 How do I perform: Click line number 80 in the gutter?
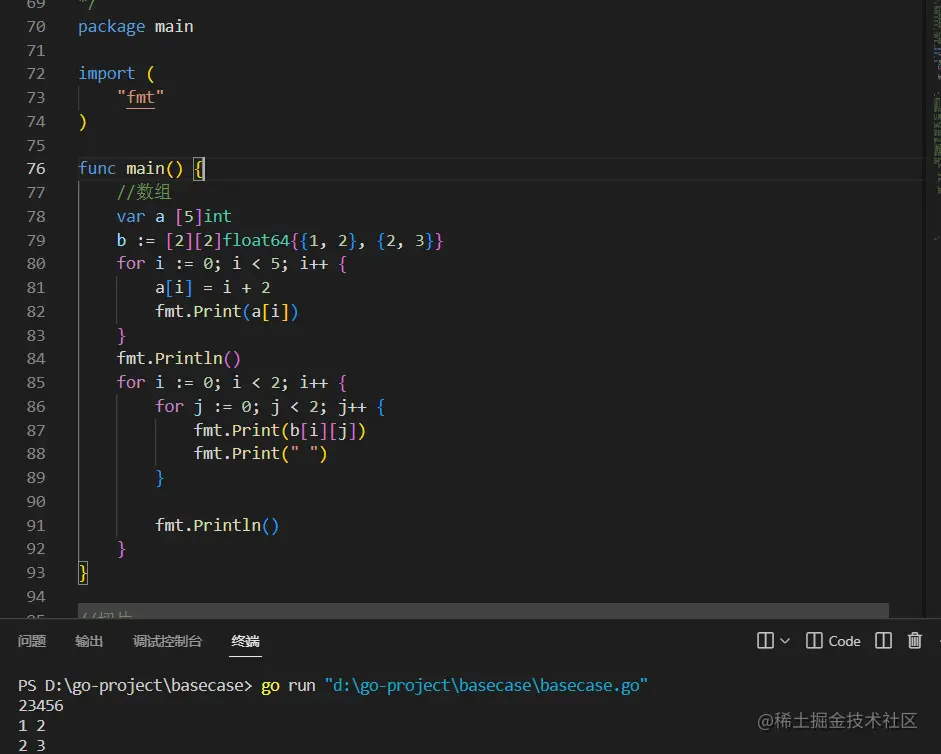(36, 264)
